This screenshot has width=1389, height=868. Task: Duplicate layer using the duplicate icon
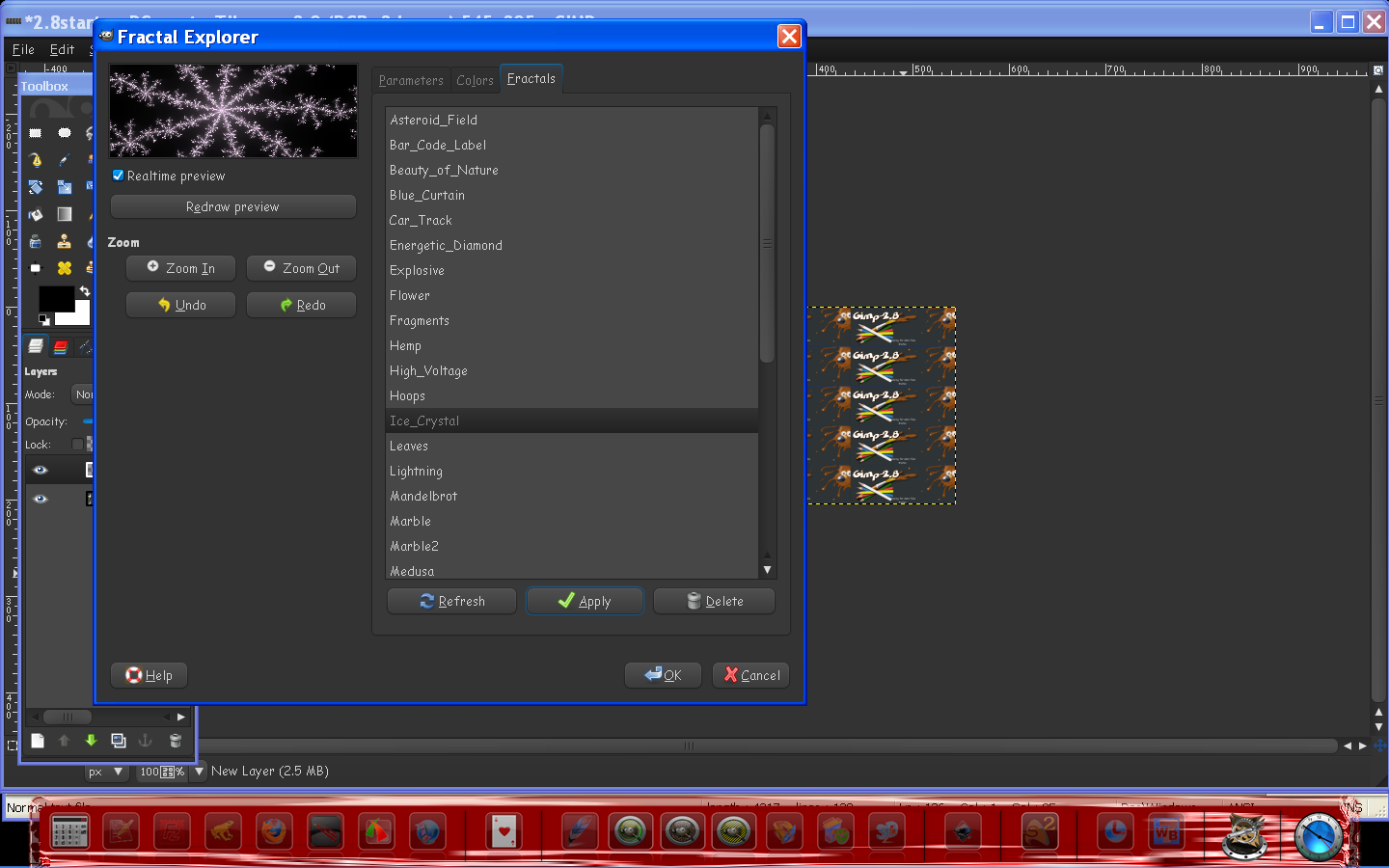119,741
